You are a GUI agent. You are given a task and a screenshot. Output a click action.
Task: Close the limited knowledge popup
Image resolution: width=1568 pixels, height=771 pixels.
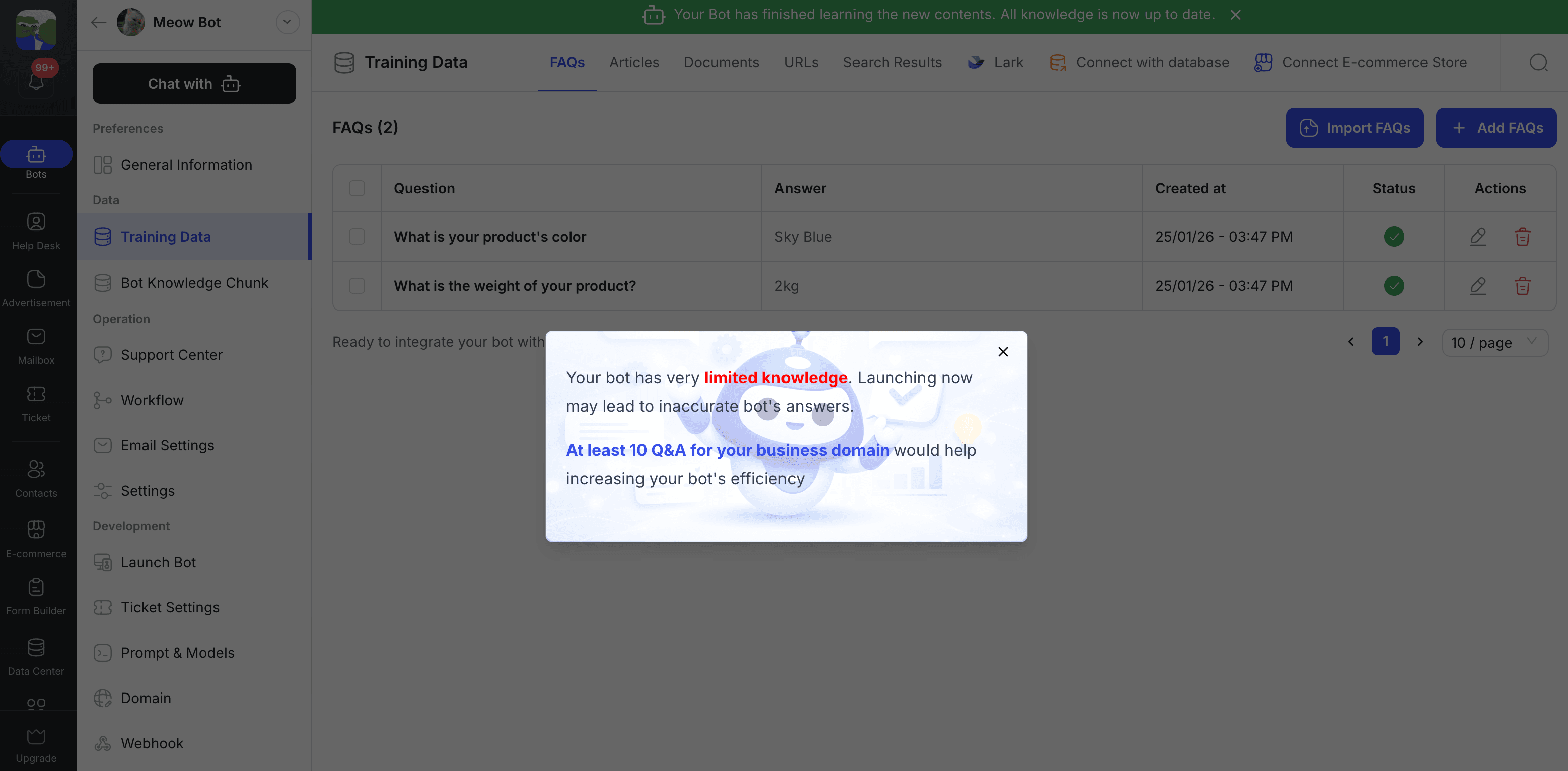coord(1003,352)
